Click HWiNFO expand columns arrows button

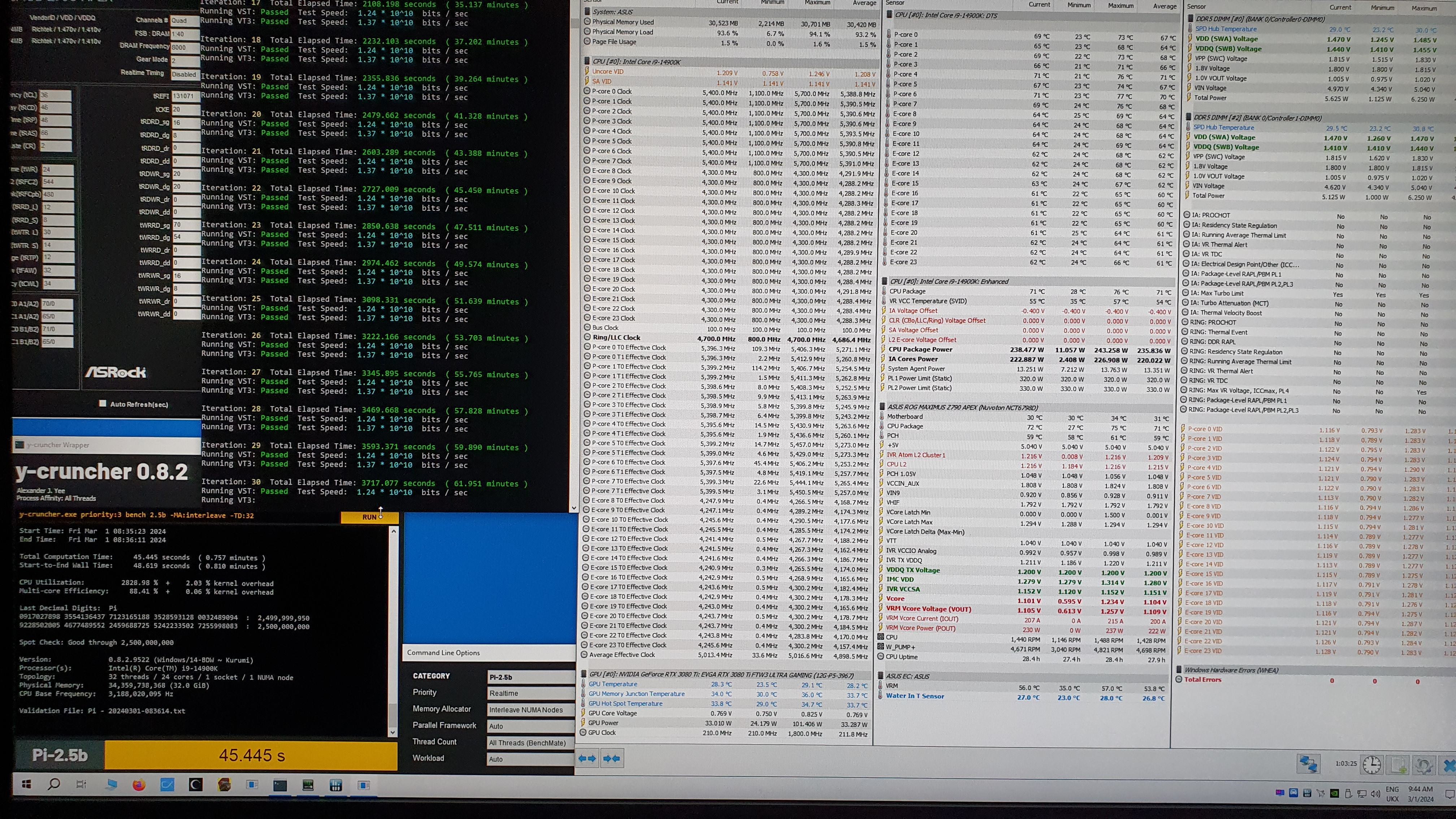click(x=587, y=759)
